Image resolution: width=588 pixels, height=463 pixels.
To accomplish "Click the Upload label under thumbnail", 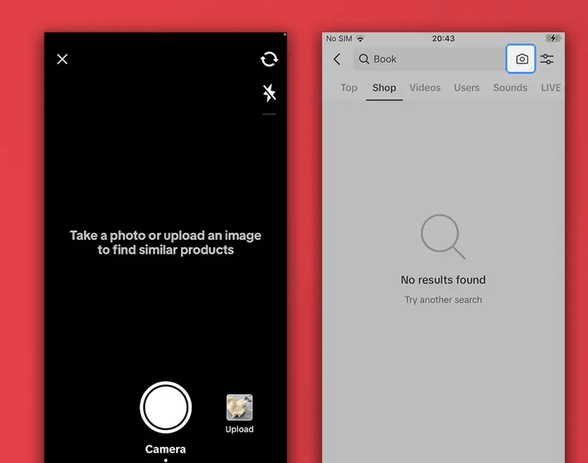I will tap(239, 429).
